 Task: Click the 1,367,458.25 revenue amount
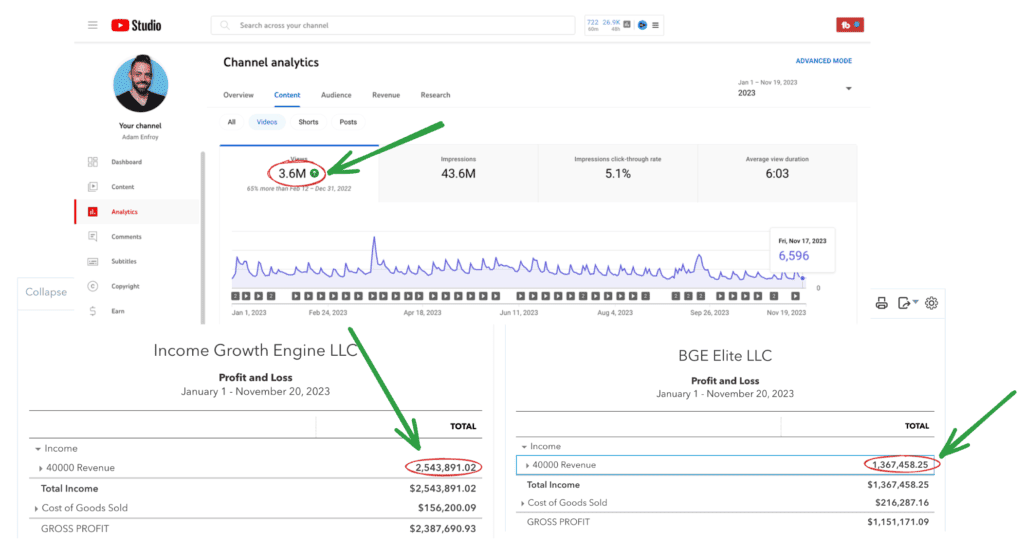pos(900,465)
